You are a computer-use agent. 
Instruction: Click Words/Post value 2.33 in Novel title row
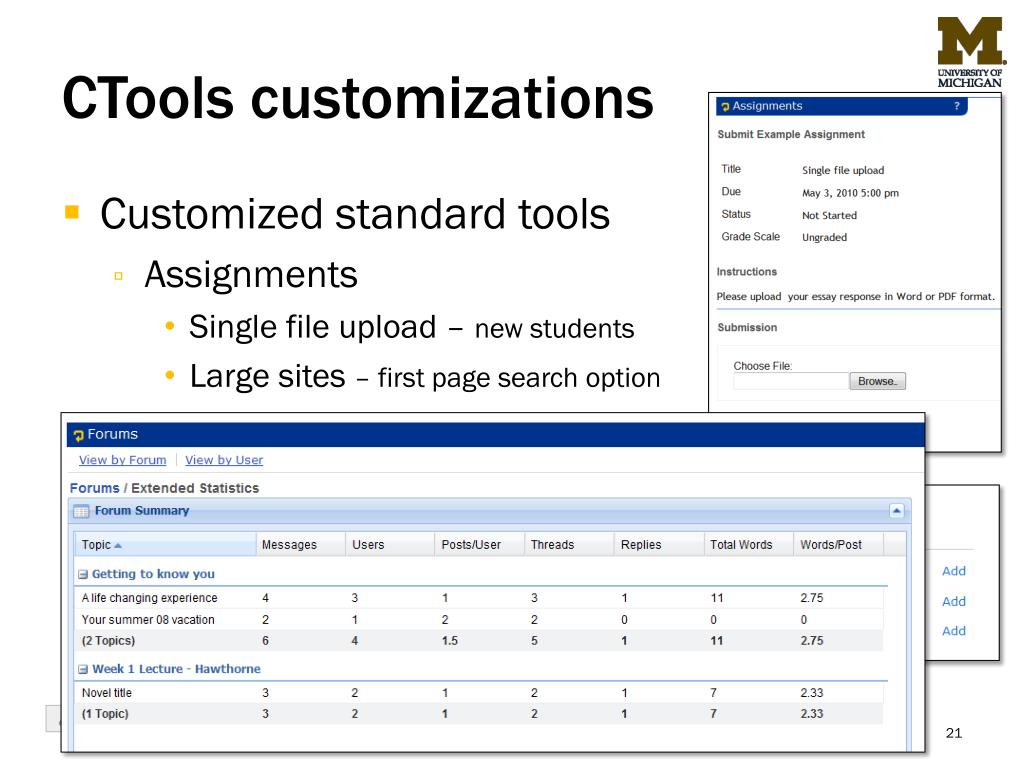click(x=812, y=693)
